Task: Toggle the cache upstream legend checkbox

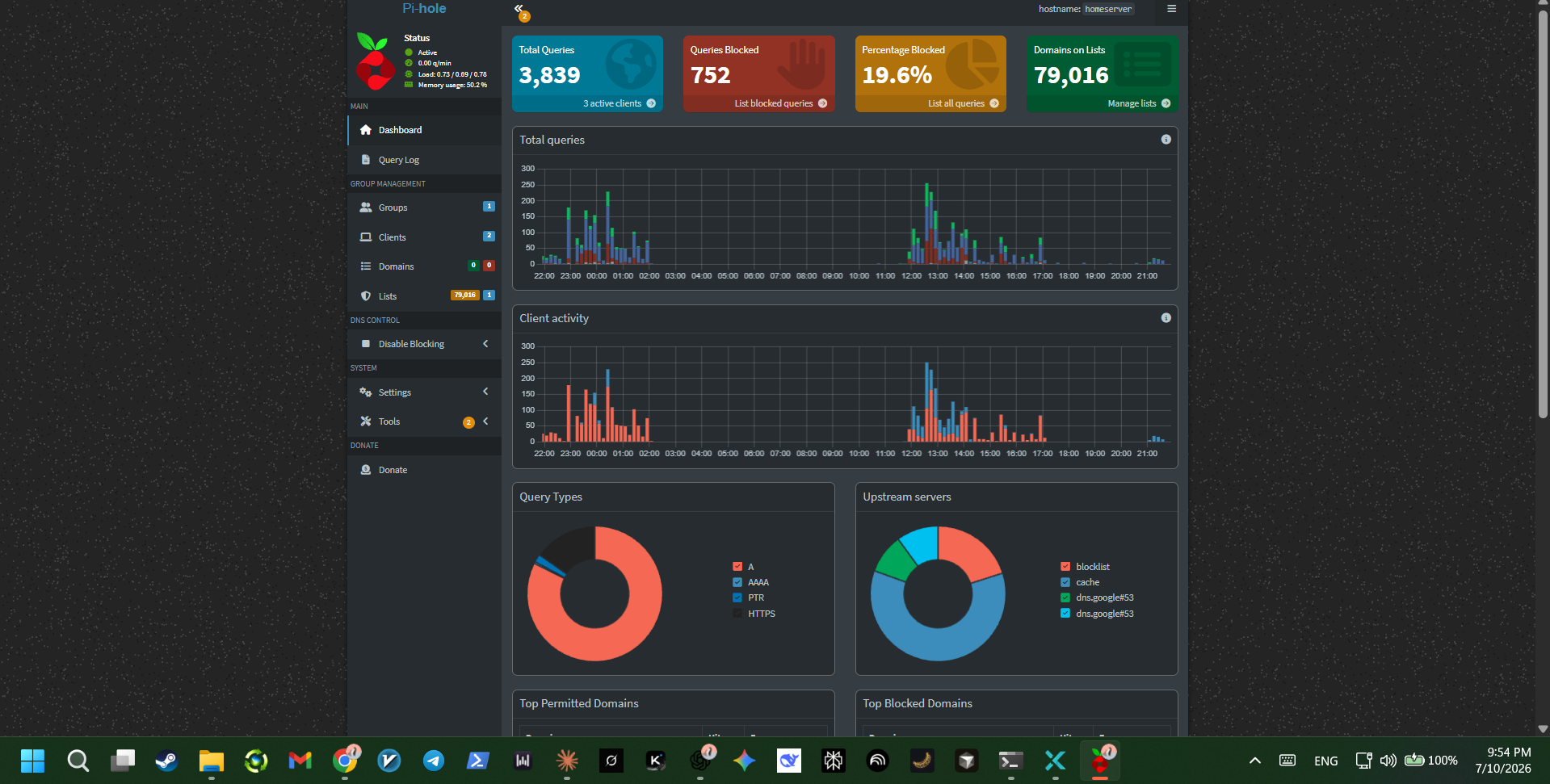Action: click(x=1065, y=582)
